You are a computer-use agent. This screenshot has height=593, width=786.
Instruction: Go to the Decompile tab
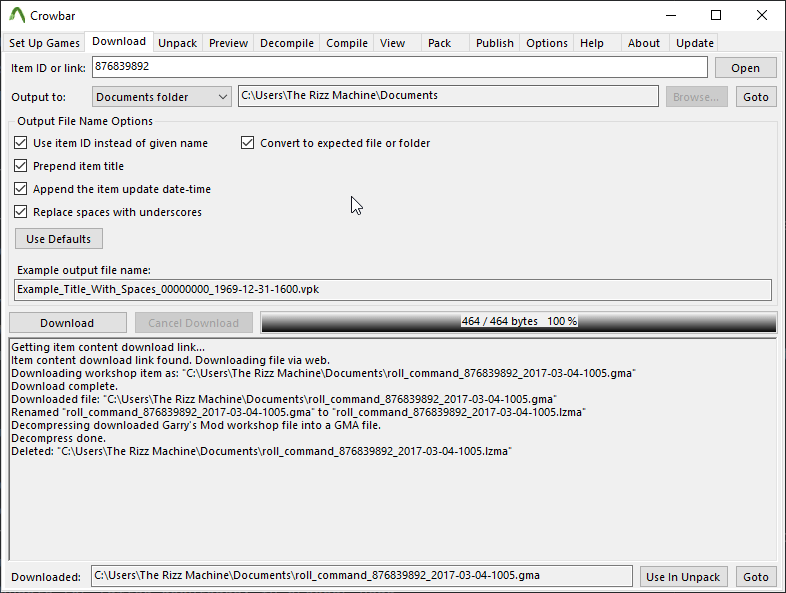287,43
